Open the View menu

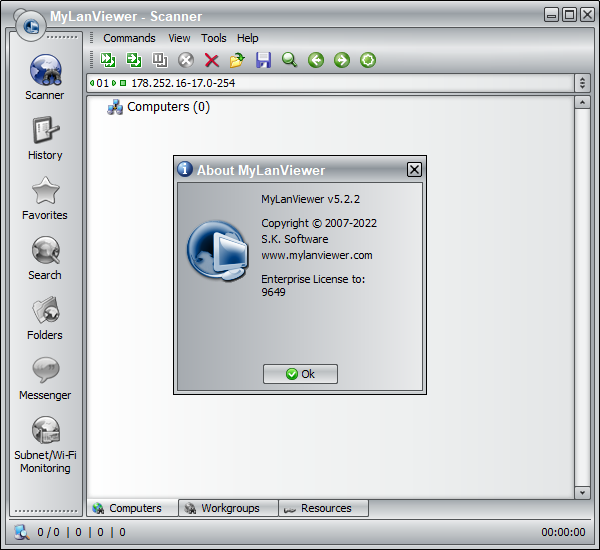point(179,38)
